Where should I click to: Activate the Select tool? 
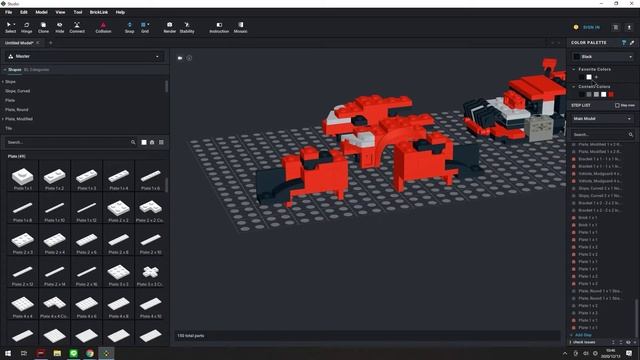tap(11, 27)
